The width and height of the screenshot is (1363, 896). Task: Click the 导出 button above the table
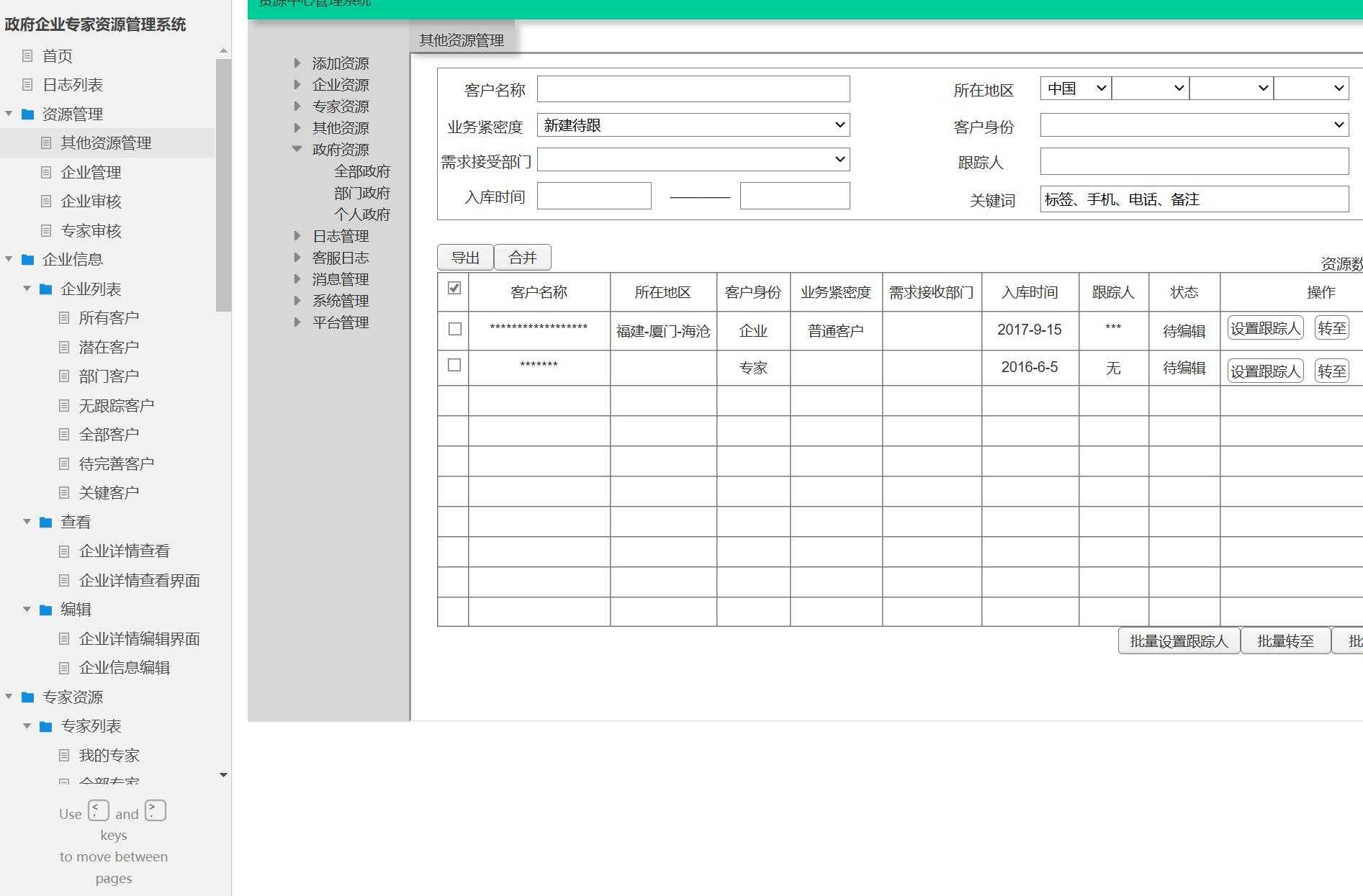(464, 257)
